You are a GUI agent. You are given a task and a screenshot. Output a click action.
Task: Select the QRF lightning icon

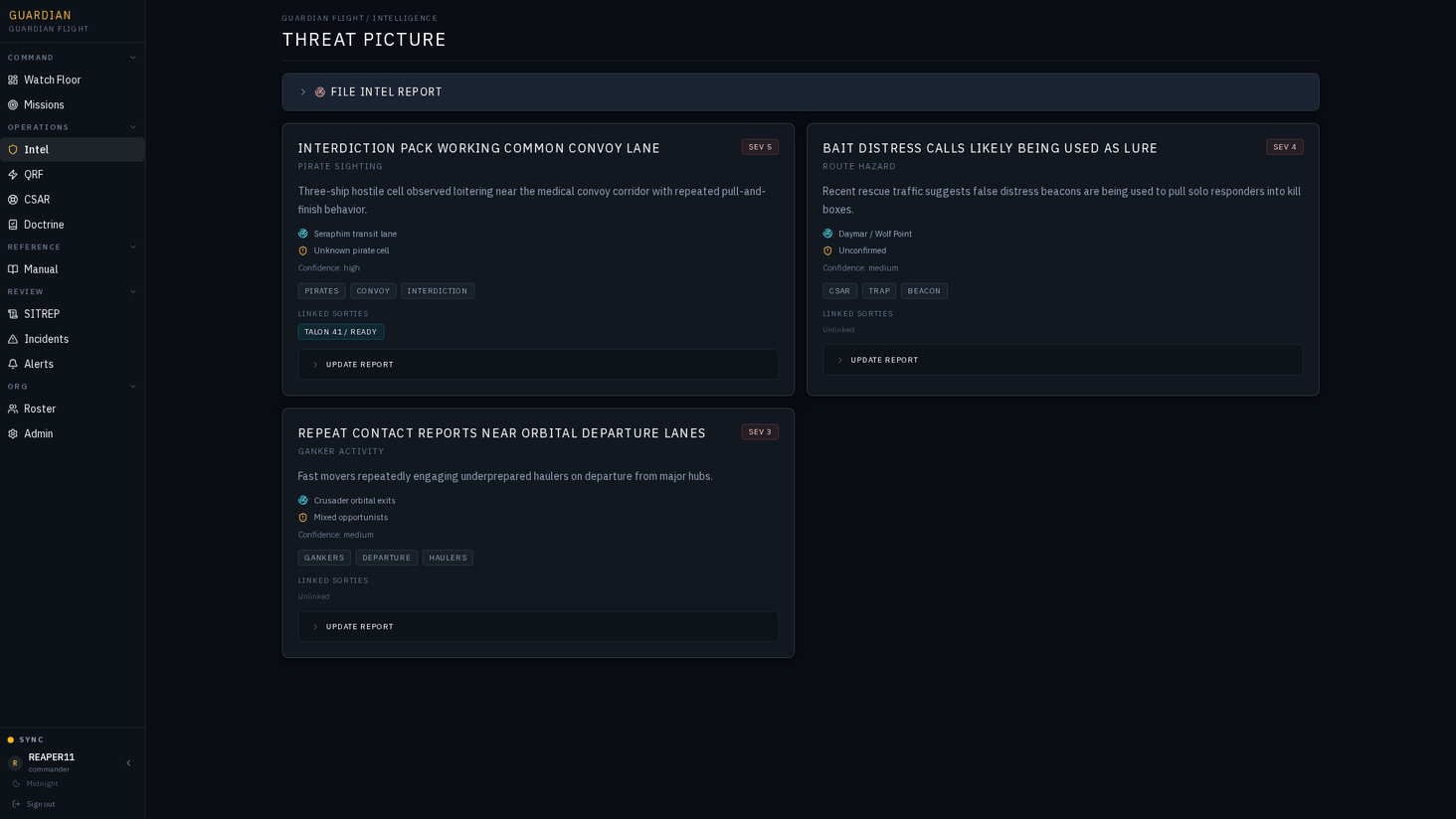pyautogui.click(x=13, y=174)
